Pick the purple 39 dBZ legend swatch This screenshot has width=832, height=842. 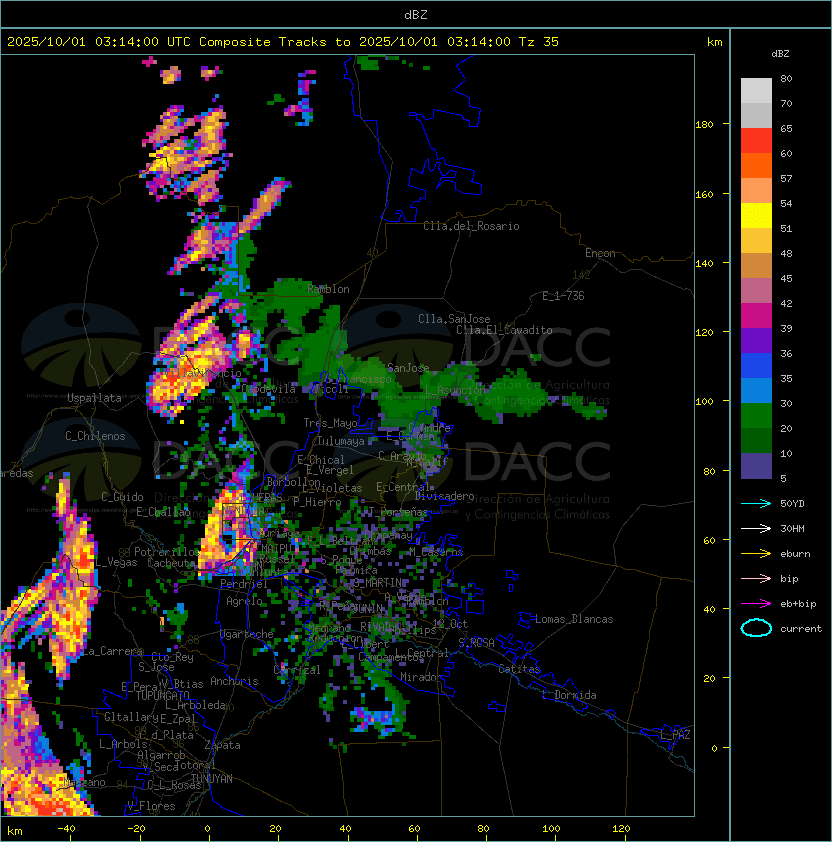(756, 340)
